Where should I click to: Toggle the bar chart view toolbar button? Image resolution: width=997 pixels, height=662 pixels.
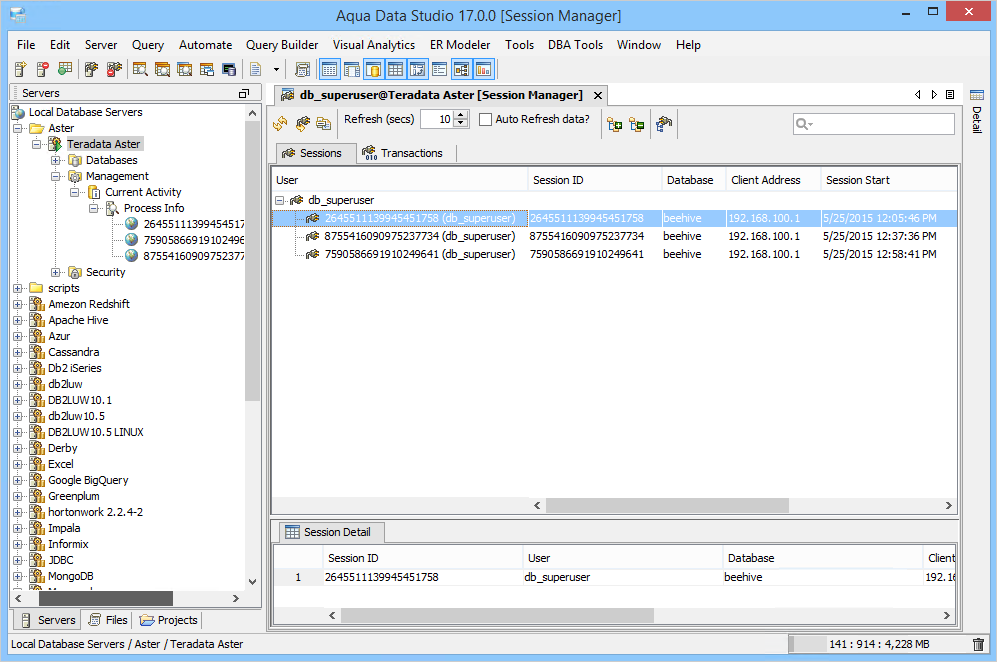click(x=483, y=69)
